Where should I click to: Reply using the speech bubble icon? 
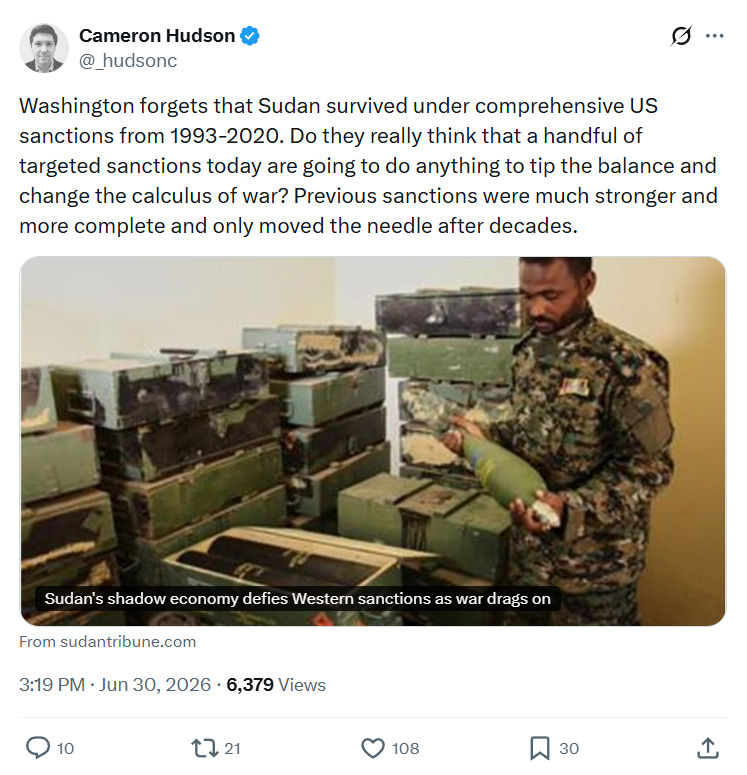(38, 748)
